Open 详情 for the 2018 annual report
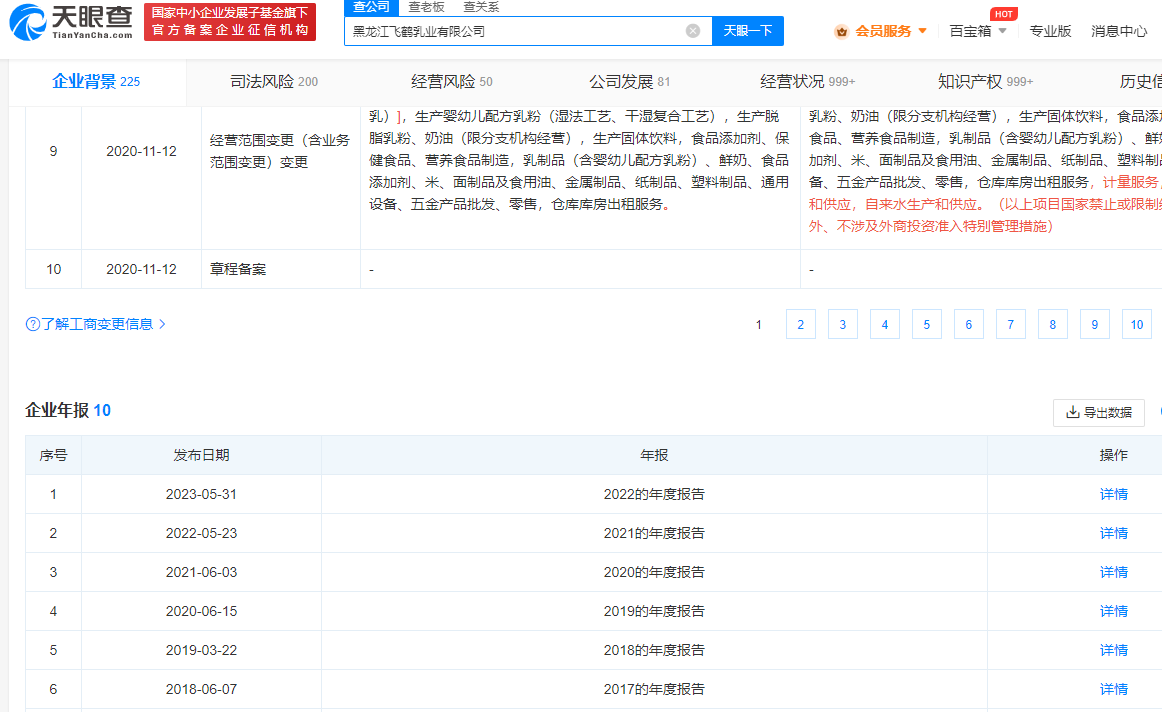 (x=1113, y=650)
